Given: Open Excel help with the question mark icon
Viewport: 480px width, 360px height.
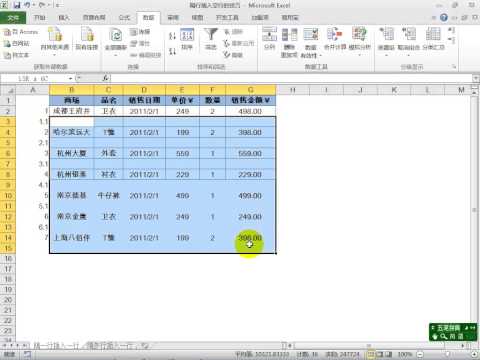Looking at the screenshot, I should (444, 18).
